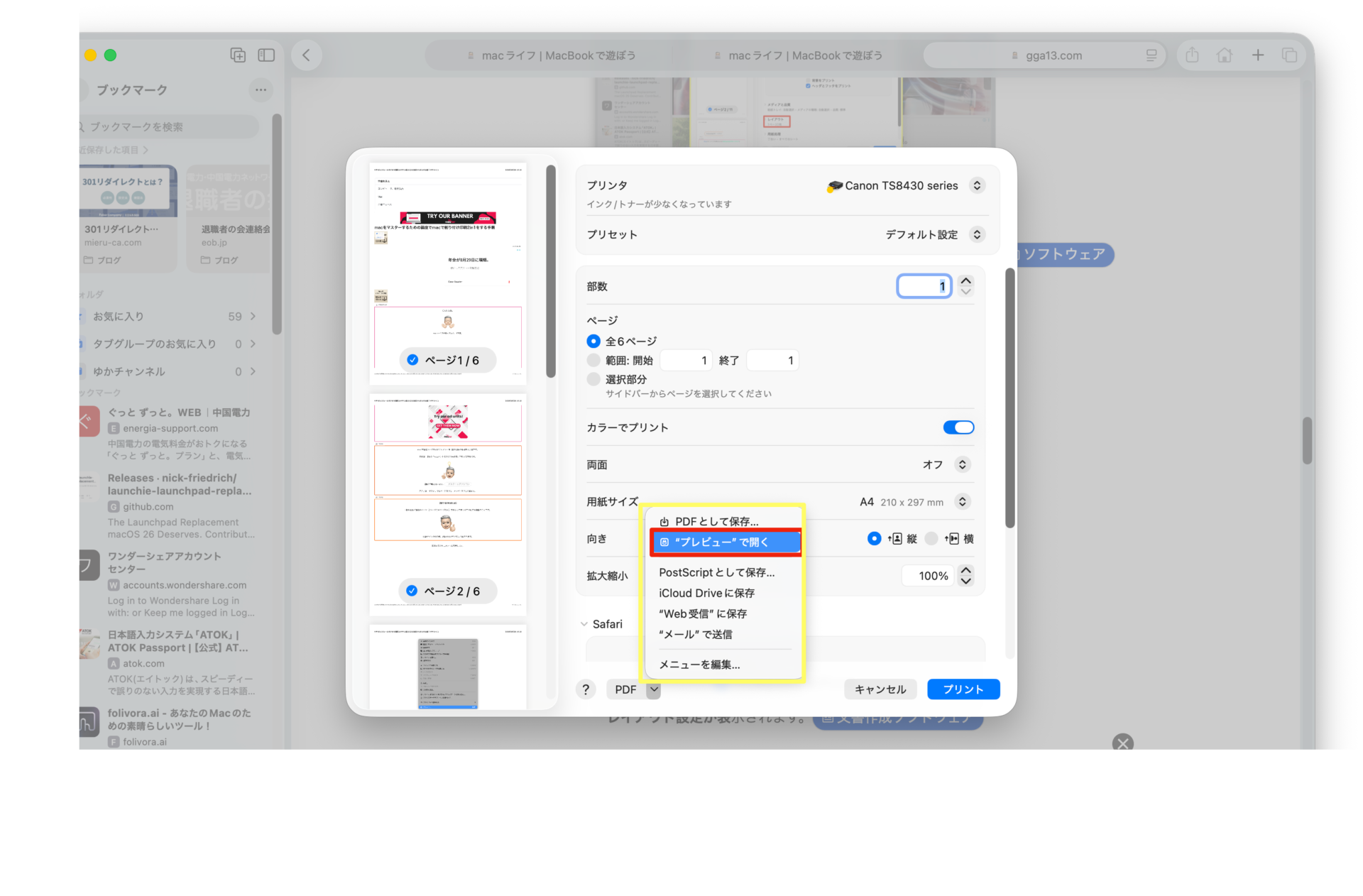Click the ATOK bookmark thumbnail icon

(x=89, y=643)
